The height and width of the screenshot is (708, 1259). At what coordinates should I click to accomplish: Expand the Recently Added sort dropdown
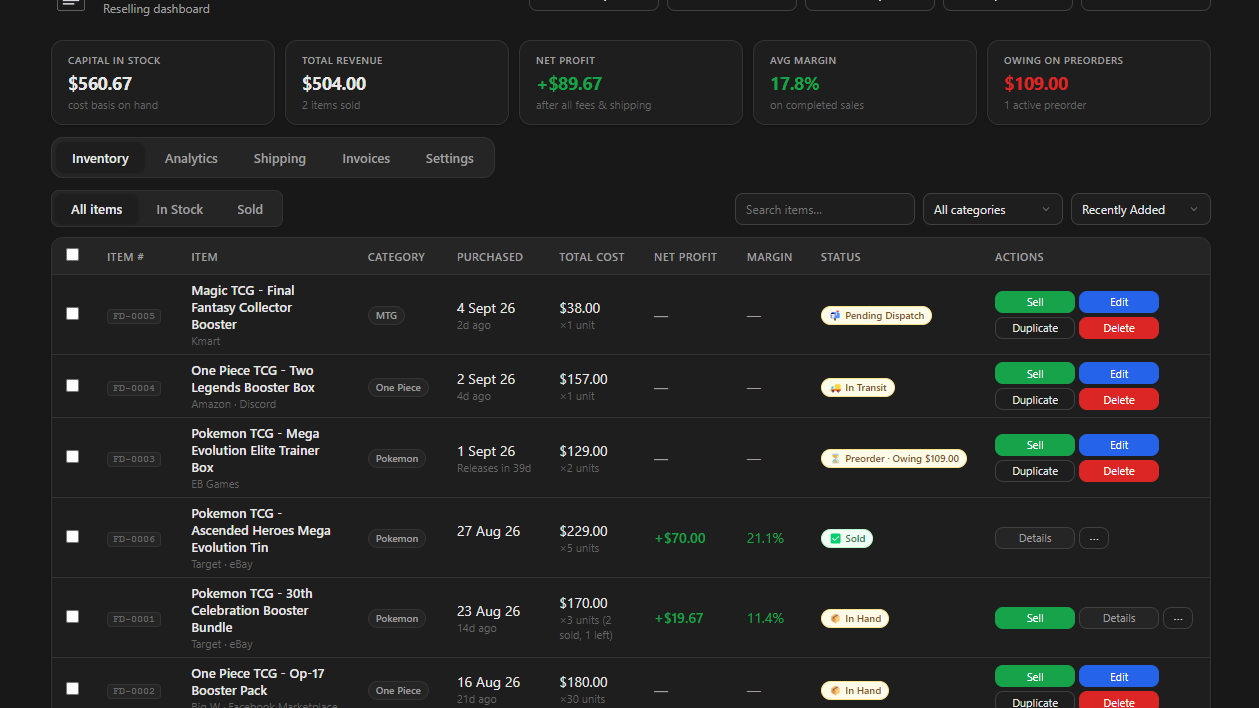point(1141,209)
